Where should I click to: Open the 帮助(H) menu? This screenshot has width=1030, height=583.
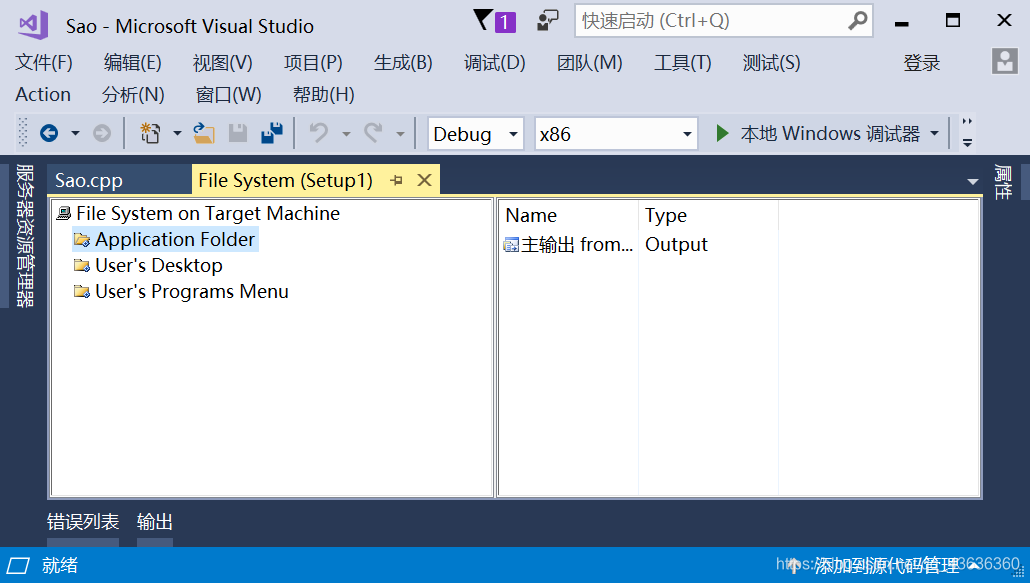(324, 95)
